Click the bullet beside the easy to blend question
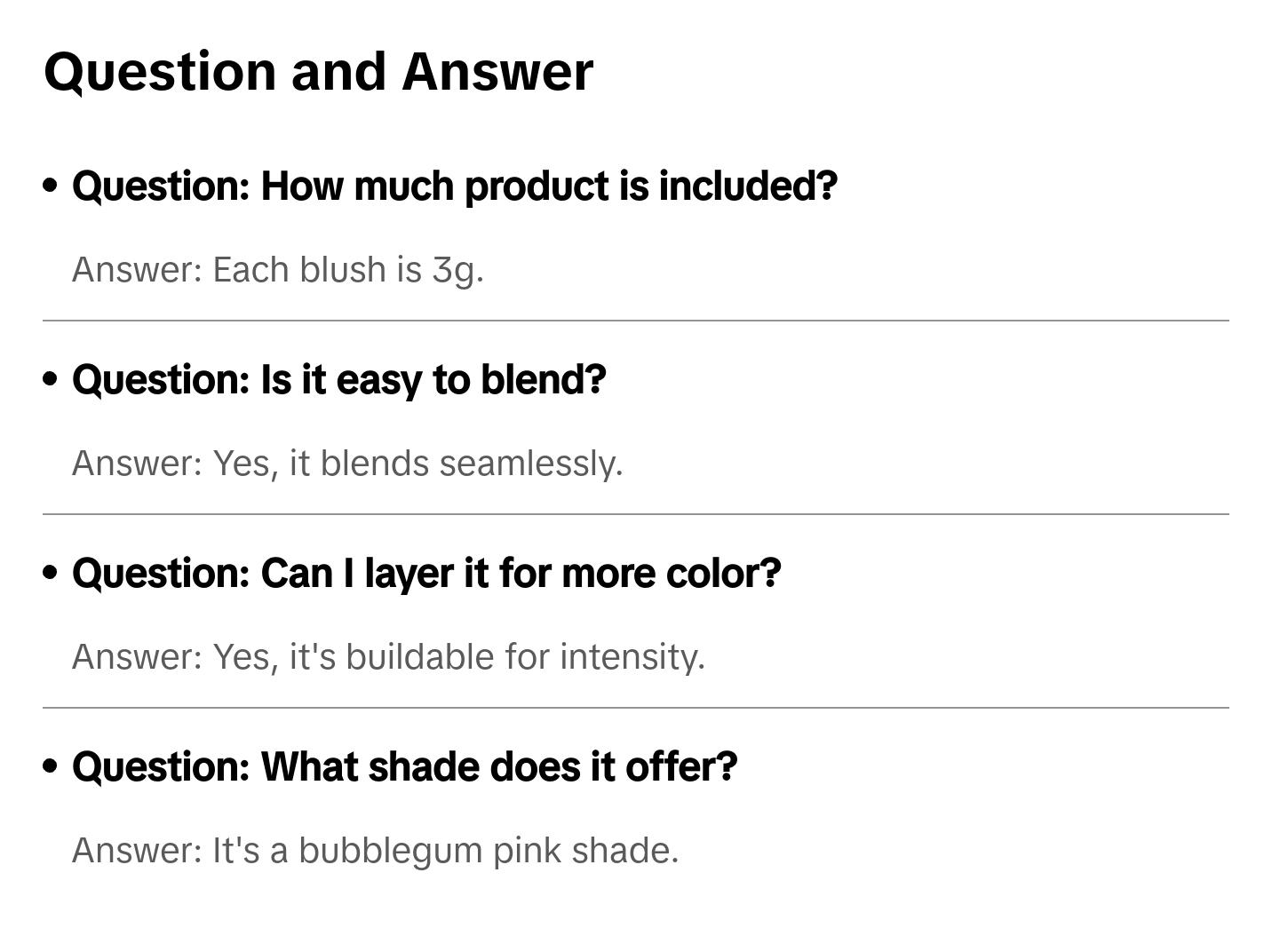1272x952 pixels. (x=51, y=379)
